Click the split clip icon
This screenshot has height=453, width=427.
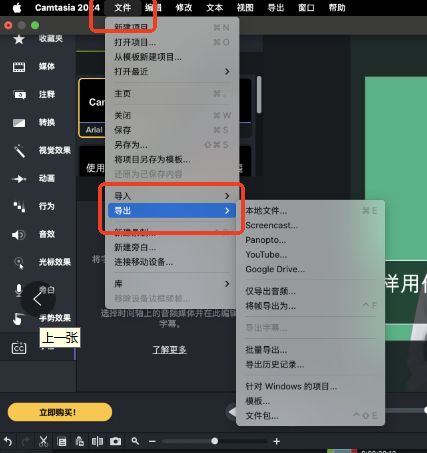click(97, 441)
